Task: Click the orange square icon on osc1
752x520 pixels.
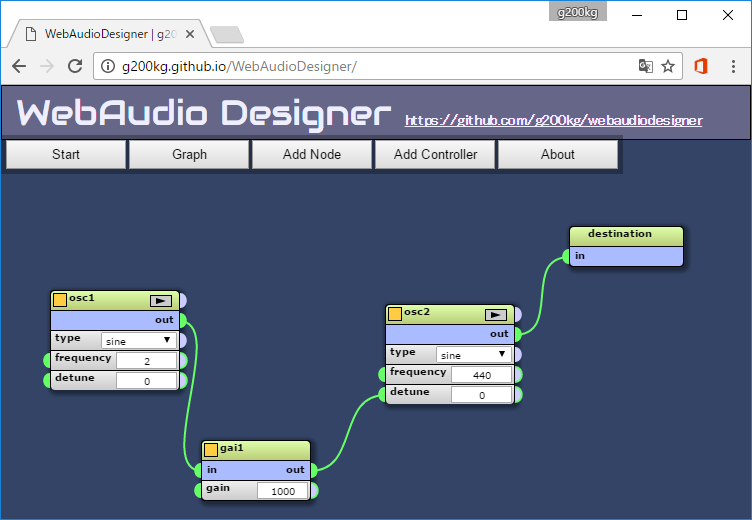Action: (x=60, y=299)
